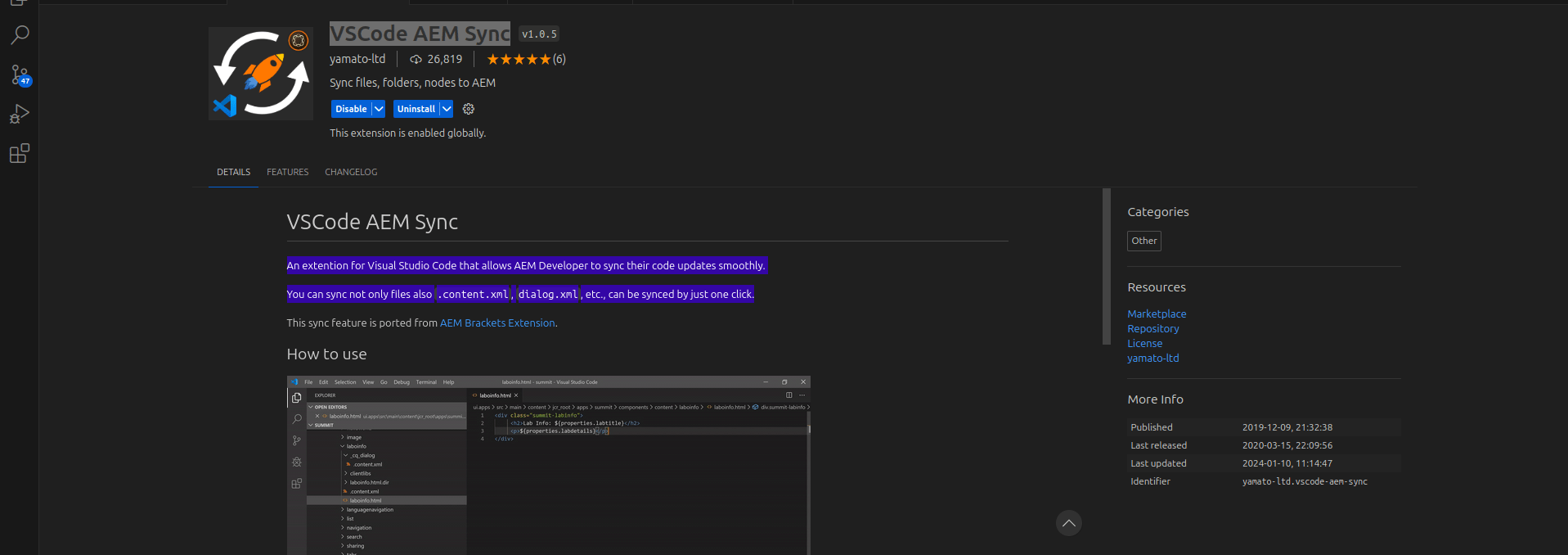Click the VSCode AEM Sync header title
Viewport: 1568px width, 555px height.
pos(420,34)
